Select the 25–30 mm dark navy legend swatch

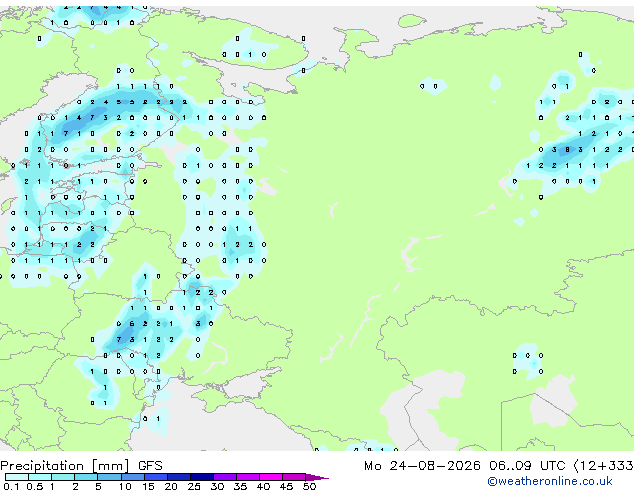tap(201, 477)
